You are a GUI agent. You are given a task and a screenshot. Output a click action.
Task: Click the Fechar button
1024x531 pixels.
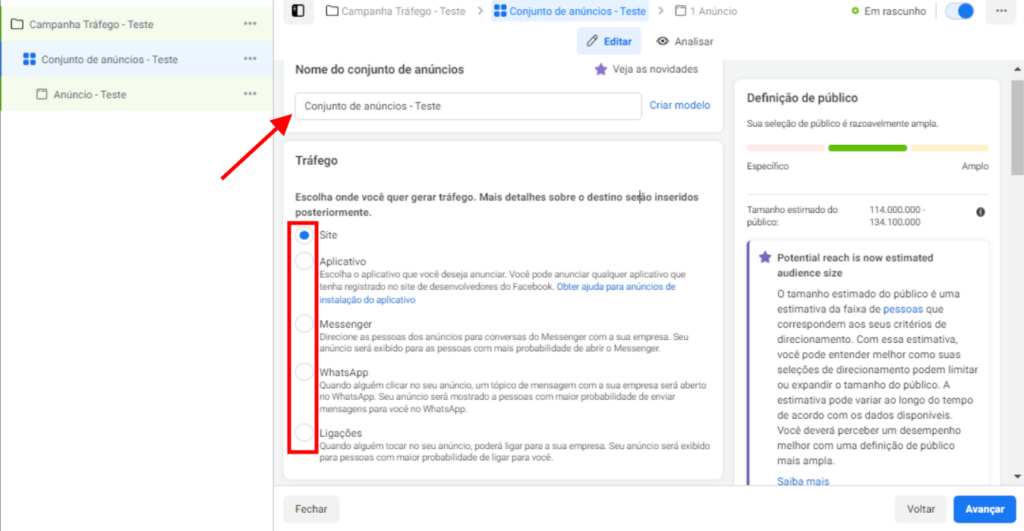coord(311,509)
